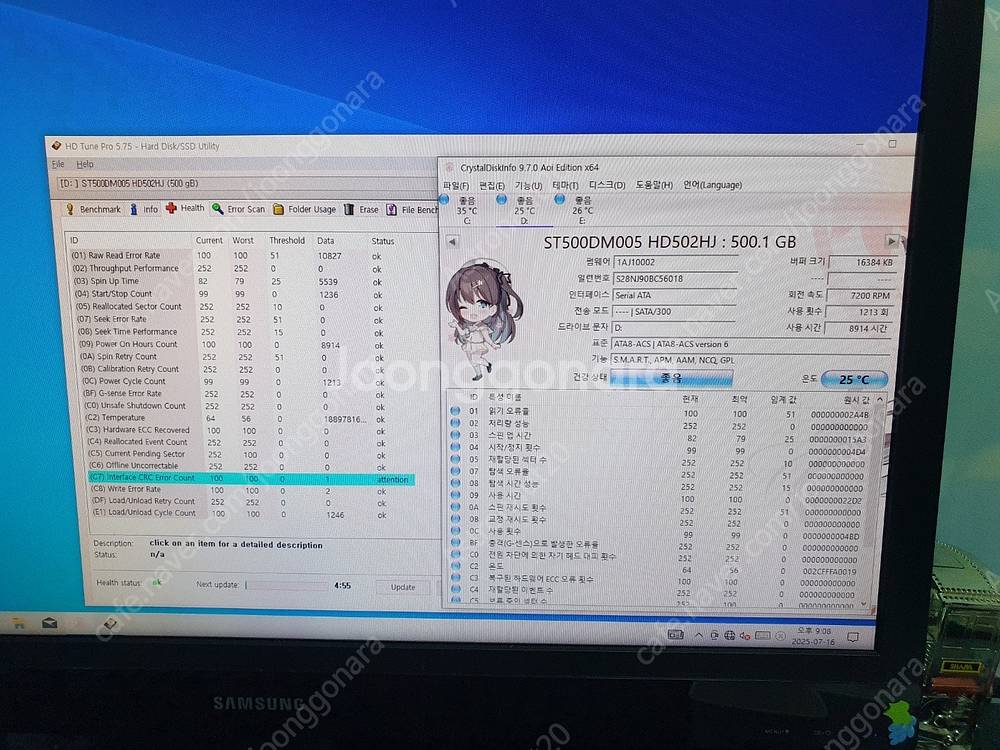Click the Folder Usage folder icon
Image resolution: width=1000 pixels, height=750 pixels.
tap(278, 209)
